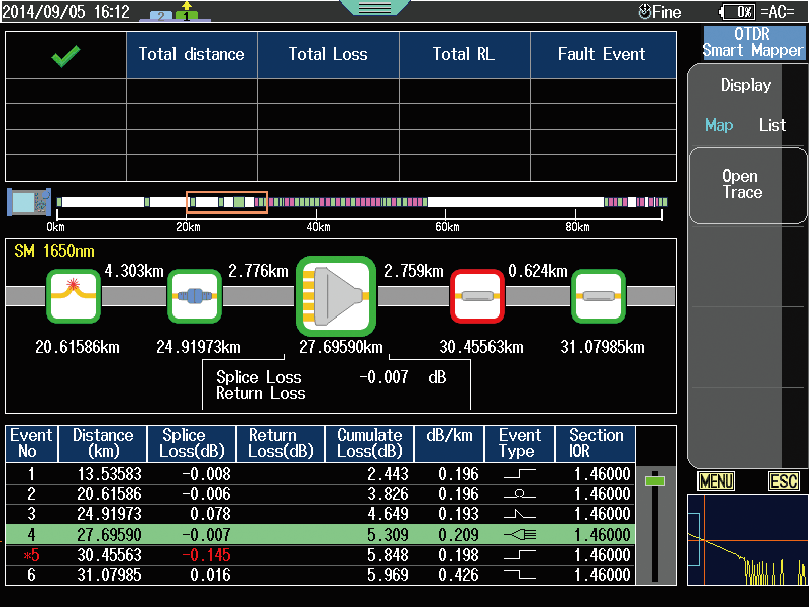
Task: Select the splice event icon at 31.07985km
Action: click(x=598, y=296)
